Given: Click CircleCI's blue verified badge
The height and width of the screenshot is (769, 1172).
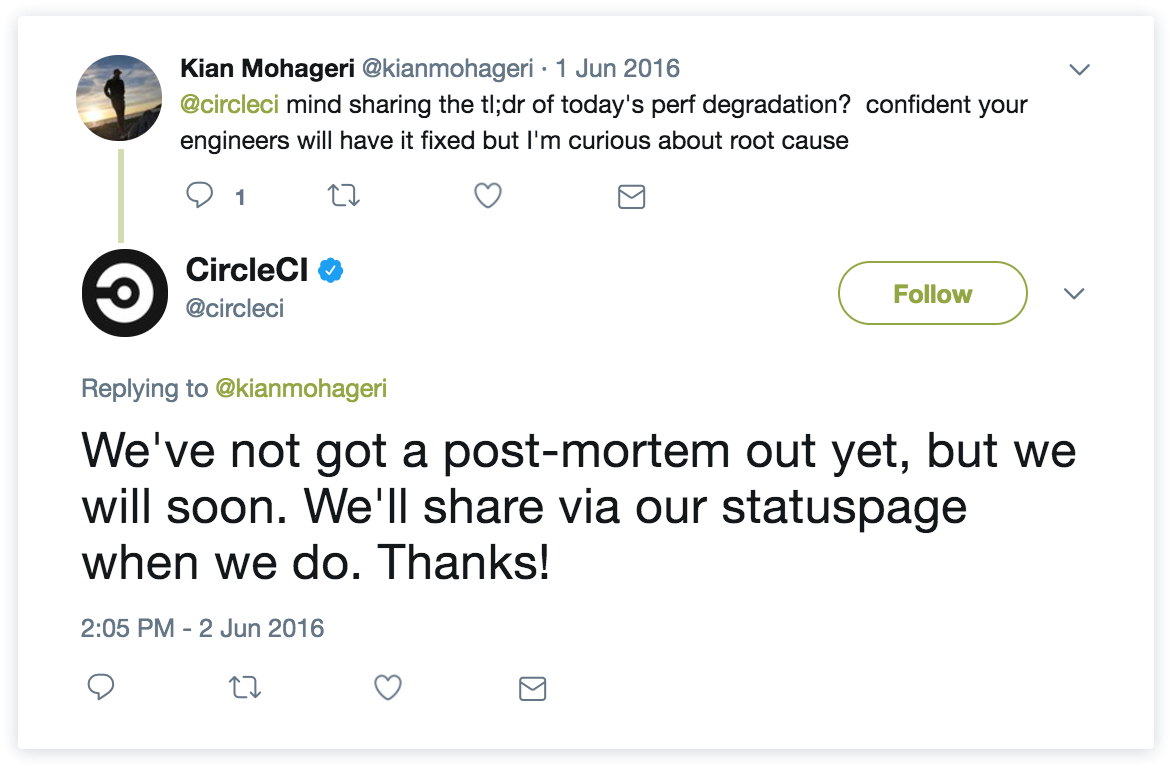Looking at the screenshot, I should [331, 270].
